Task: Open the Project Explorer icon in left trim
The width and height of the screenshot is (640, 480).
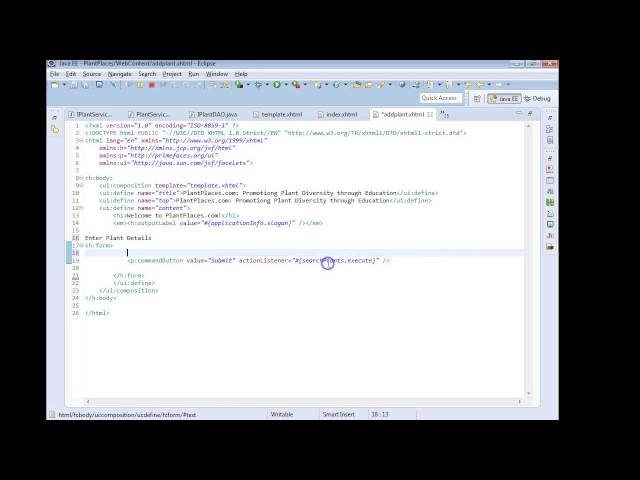Action: (55, 130)
